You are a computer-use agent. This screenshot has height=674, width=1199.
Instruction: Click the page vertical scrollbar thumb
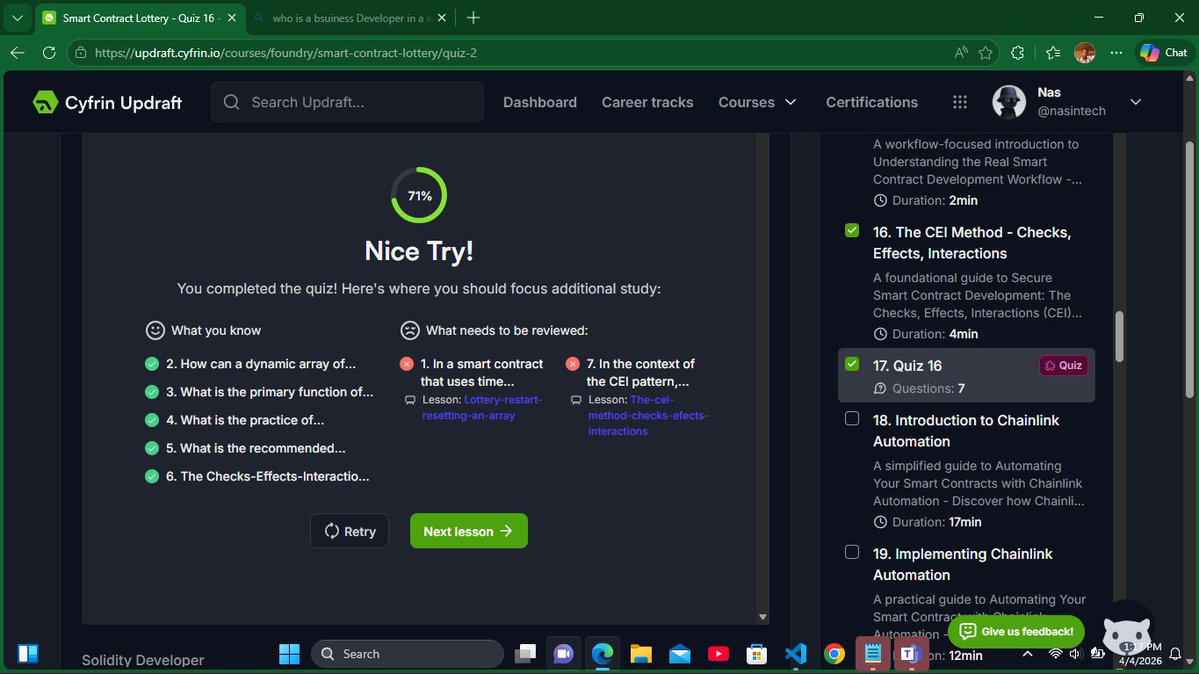point(1189,269)
